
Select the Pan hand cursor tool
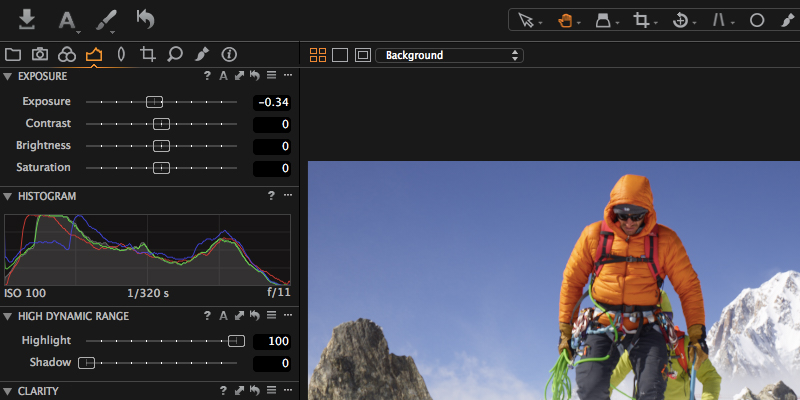565,20
